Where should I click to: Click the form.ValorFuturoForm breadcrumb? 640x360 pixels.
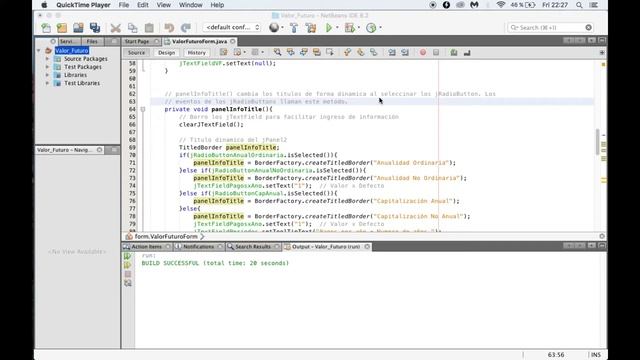click(166, 236)
